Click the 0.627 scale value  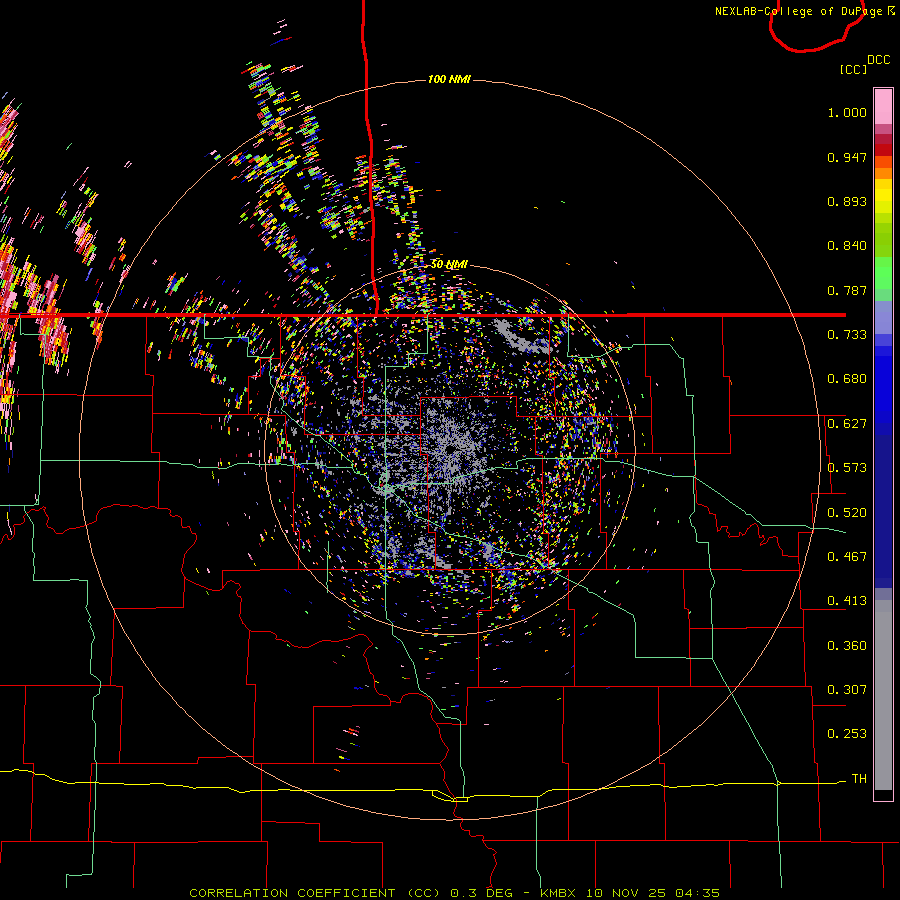(x=847, y=424)
